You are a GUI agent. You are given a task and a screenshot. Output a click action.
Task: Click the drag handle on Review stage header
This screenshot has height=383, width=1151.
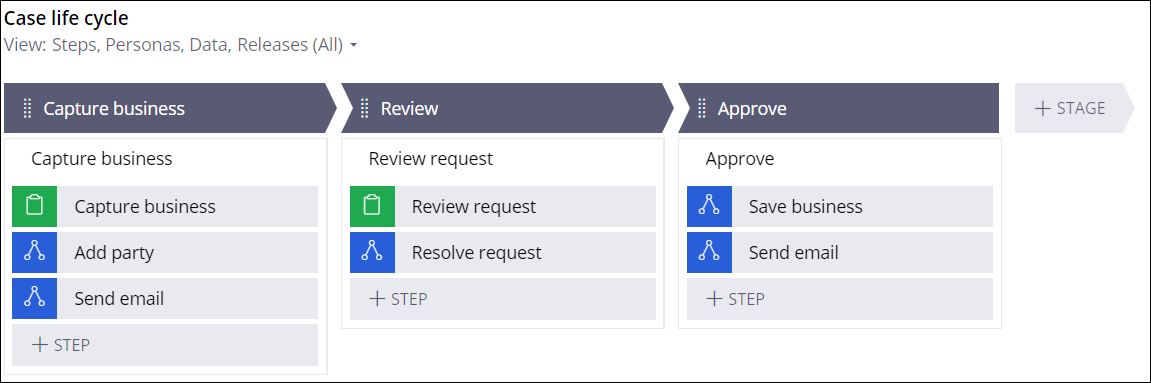pos(365,109)
